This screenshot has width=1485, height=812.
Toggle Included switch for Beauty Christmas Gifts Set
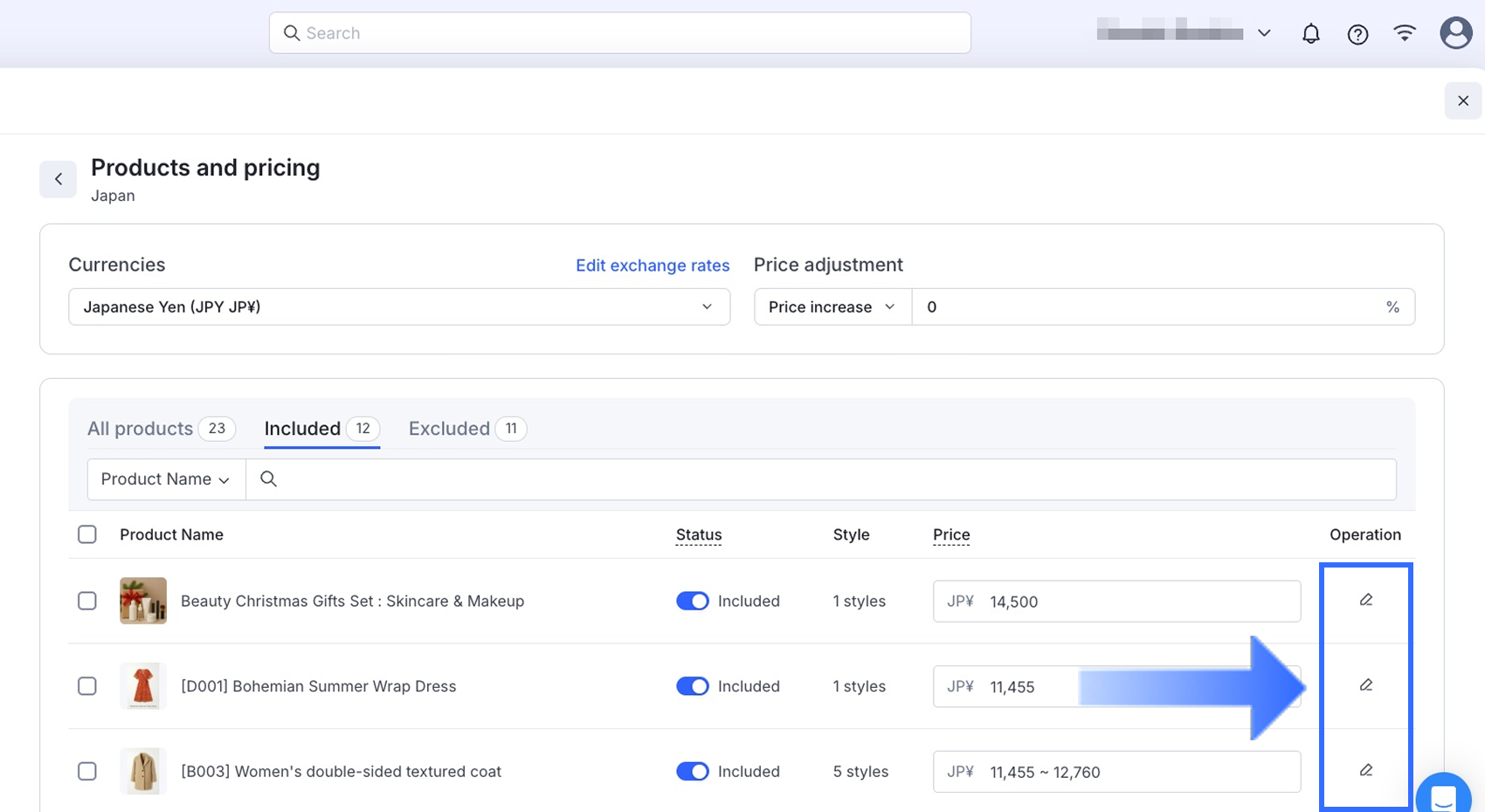pyautogui.click(x=693, y=601)
